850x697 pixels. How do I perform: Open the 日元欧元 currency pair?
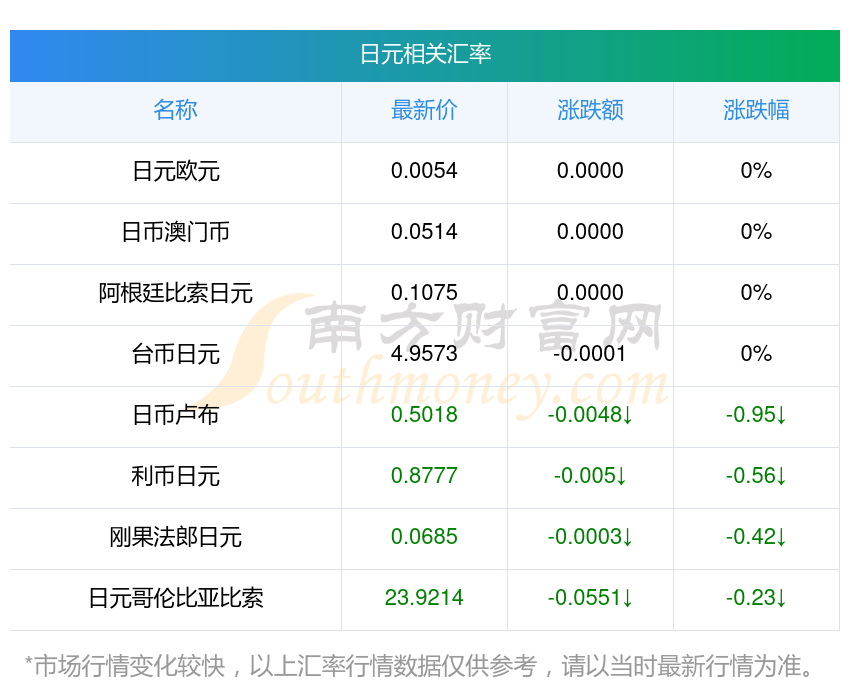(175, 171)
